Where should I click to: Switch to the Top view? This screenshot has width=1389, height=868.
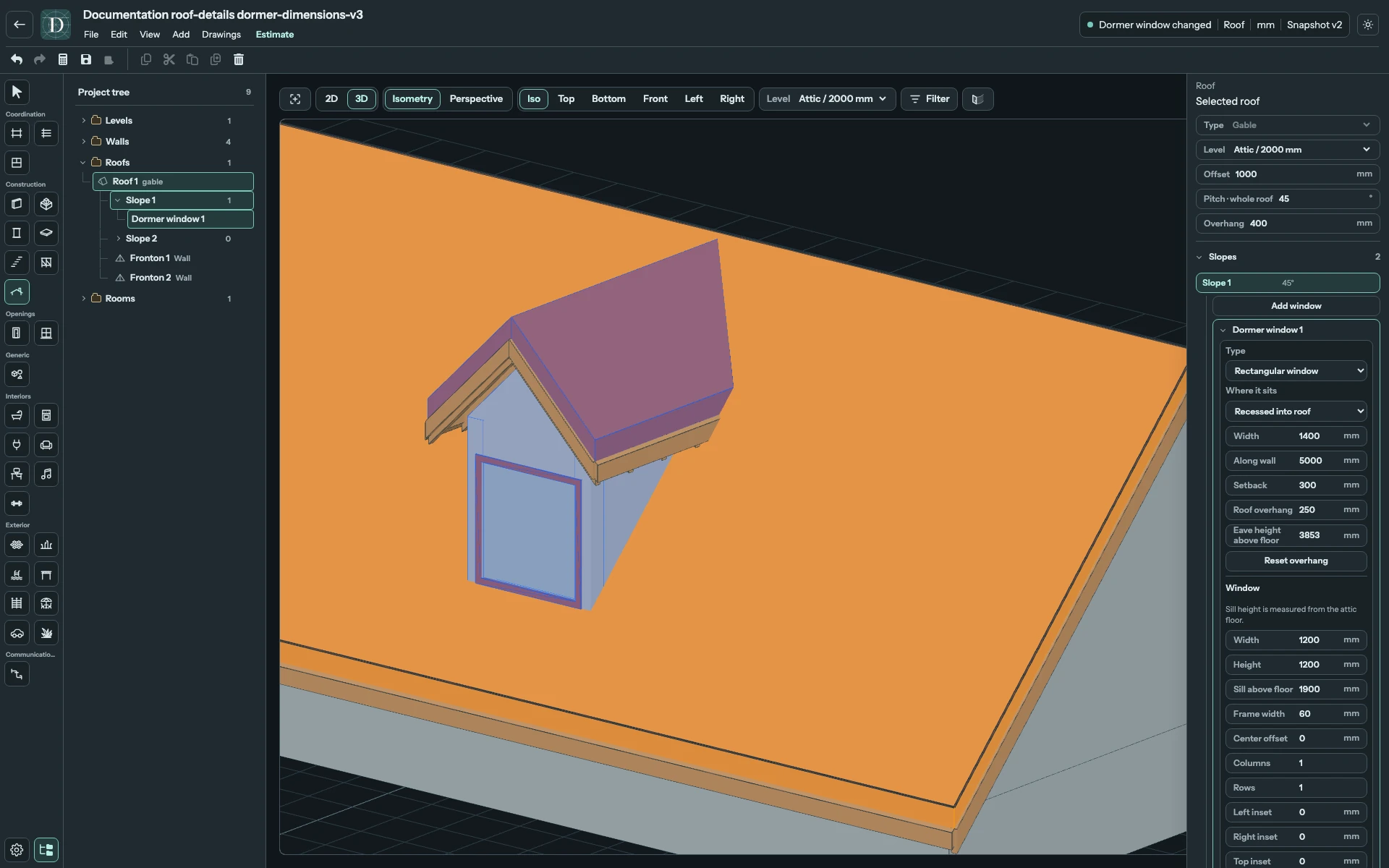pyautogui.click(x=566, y=99)
